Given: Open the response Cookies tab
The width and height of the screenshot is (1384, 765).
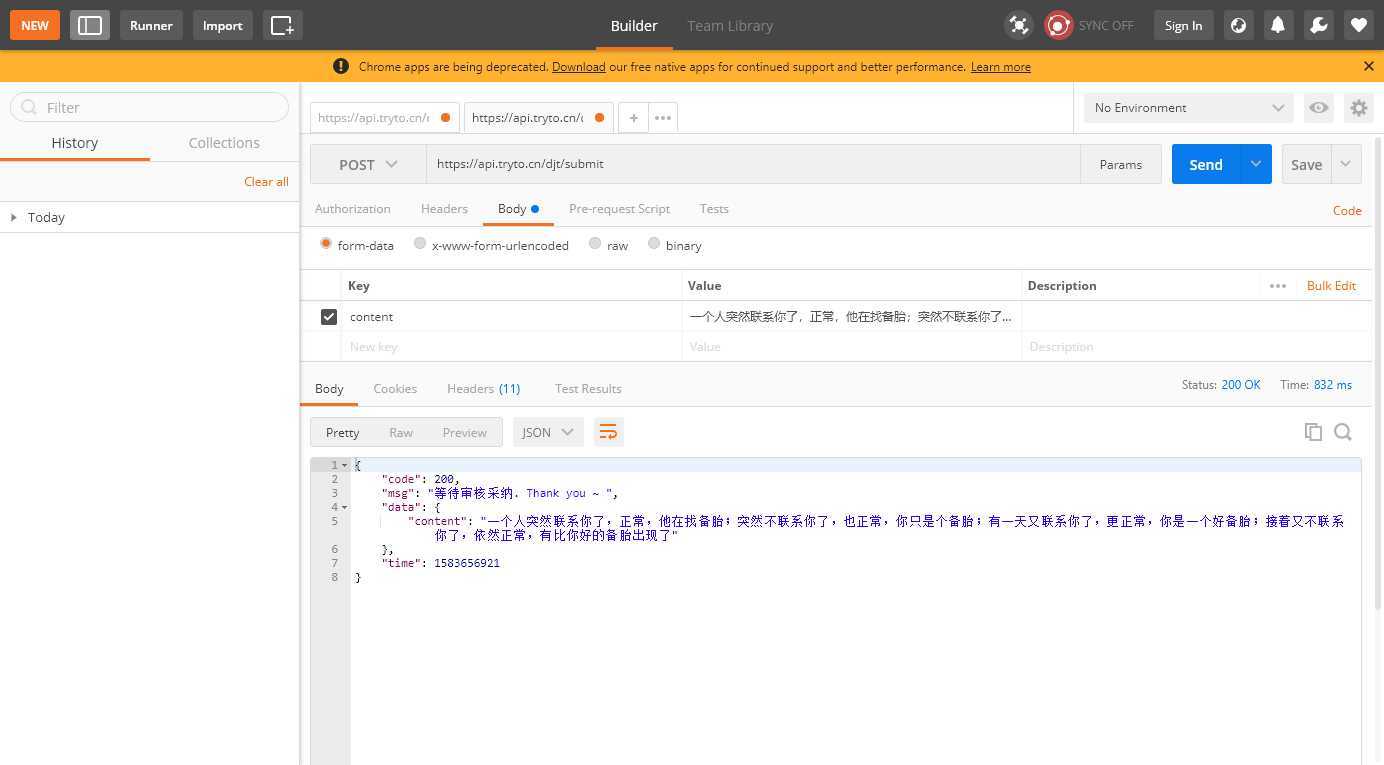Looking at the screenshot, I should pos(395,388).
